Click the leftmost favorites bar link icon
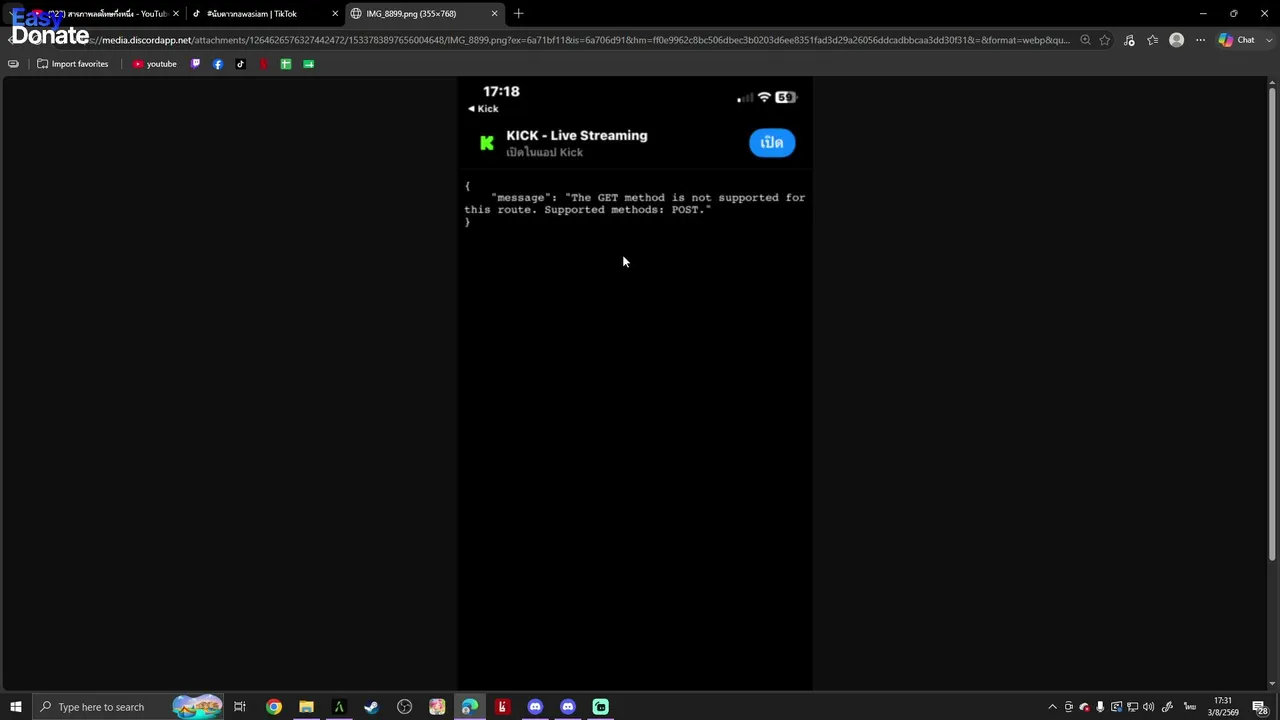 tap(13, 64)
